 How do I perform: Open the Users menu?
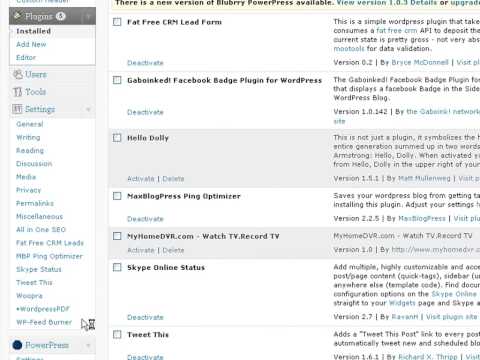(x=36, y=74)
